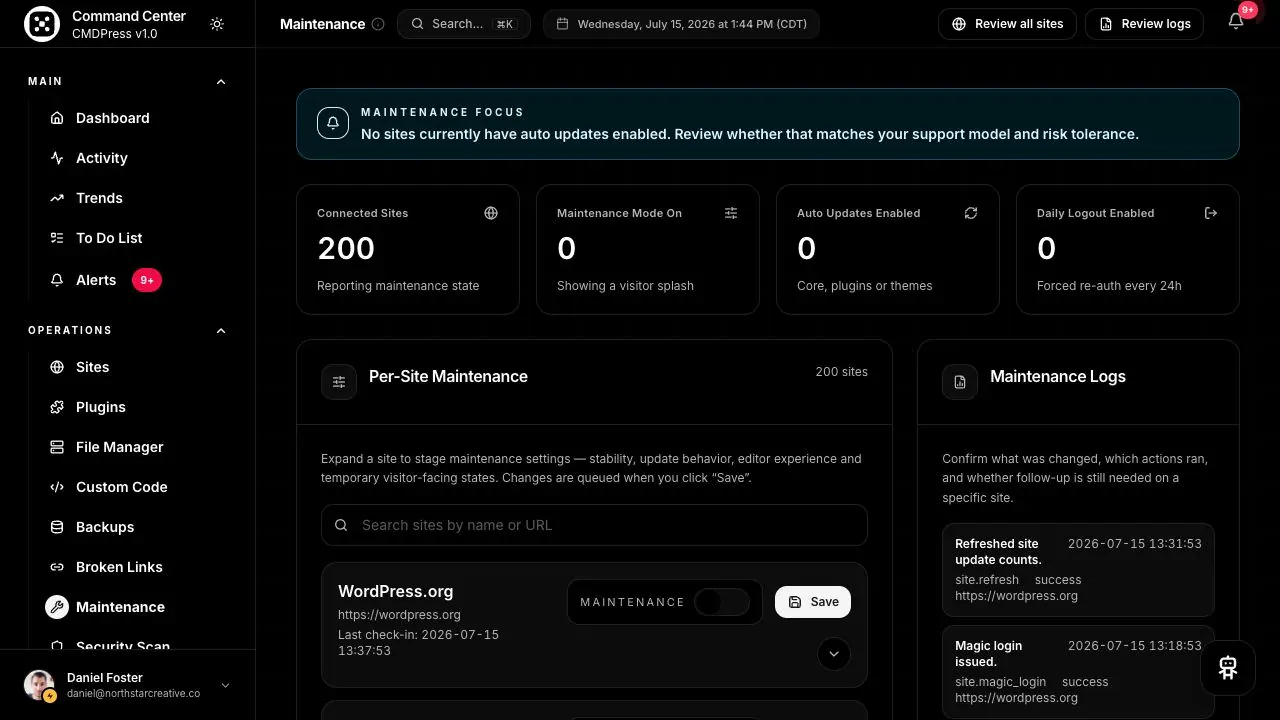Open the user account dropdown chevron
Viewport: 1280px width, 720px height.
[225, 685]
